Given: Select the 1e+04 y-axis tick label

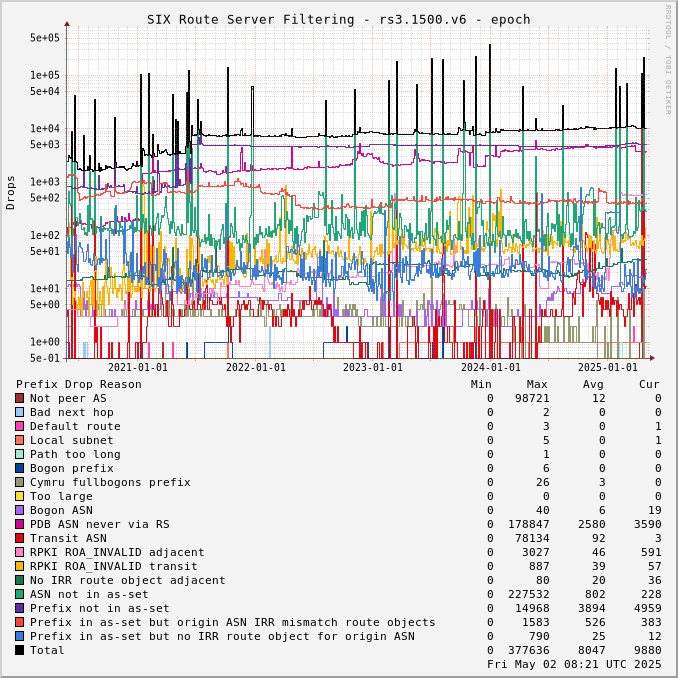Looking at the screenshot, I should 45,128.
